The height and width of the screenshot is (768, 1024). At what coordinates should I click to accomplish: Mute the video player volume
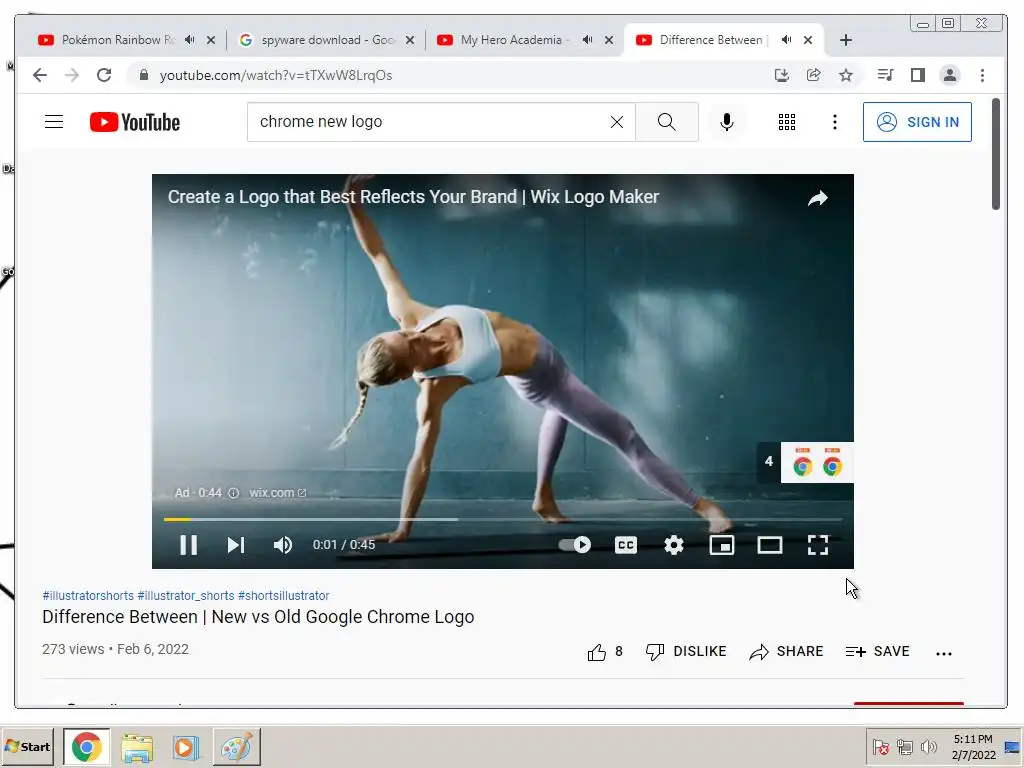point(283,545)
